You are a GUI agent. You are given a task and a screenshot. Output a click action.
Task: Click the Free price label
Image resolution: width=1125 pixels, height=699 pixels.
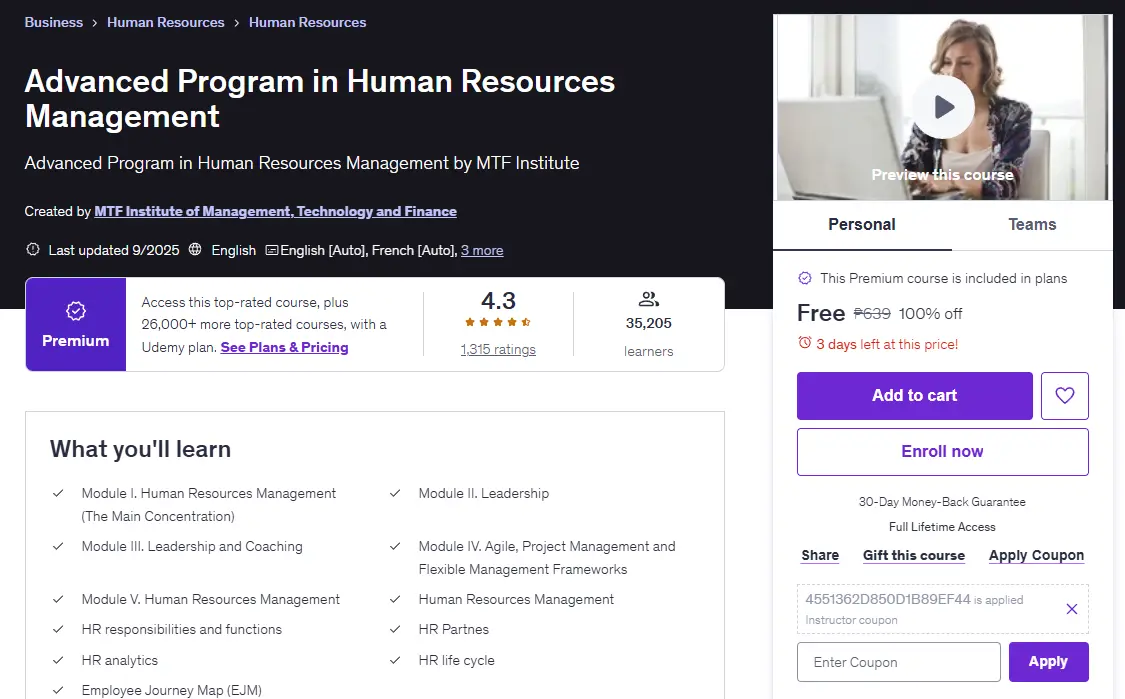pyautogui.click(x=821, y=313)
